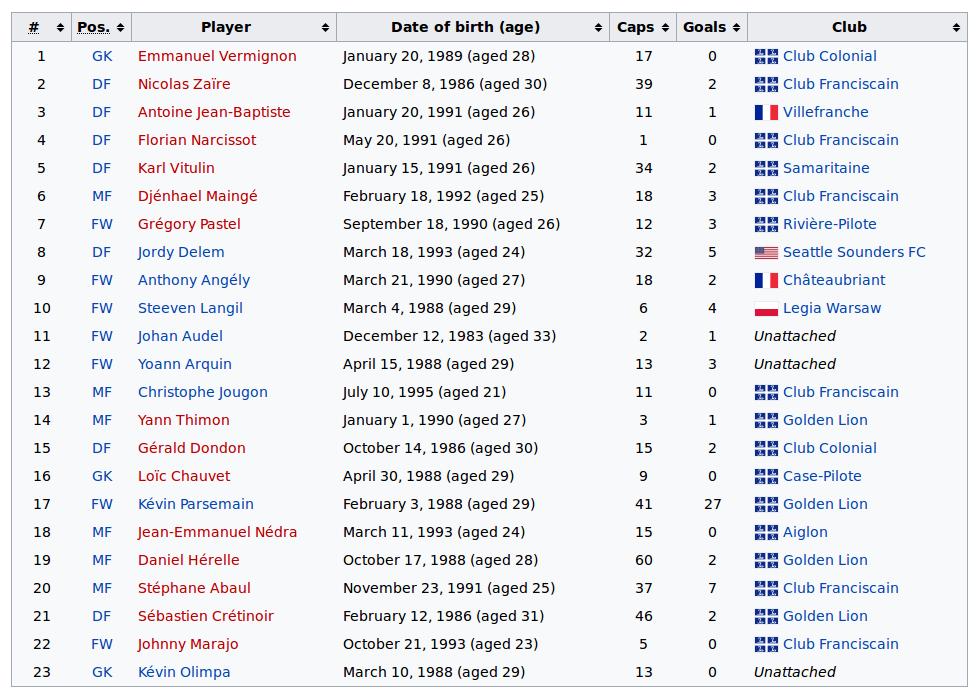Click the Poland flag icon beside Legia Warsaw
This screenshot has width=976, height=693.
[766, 308]
